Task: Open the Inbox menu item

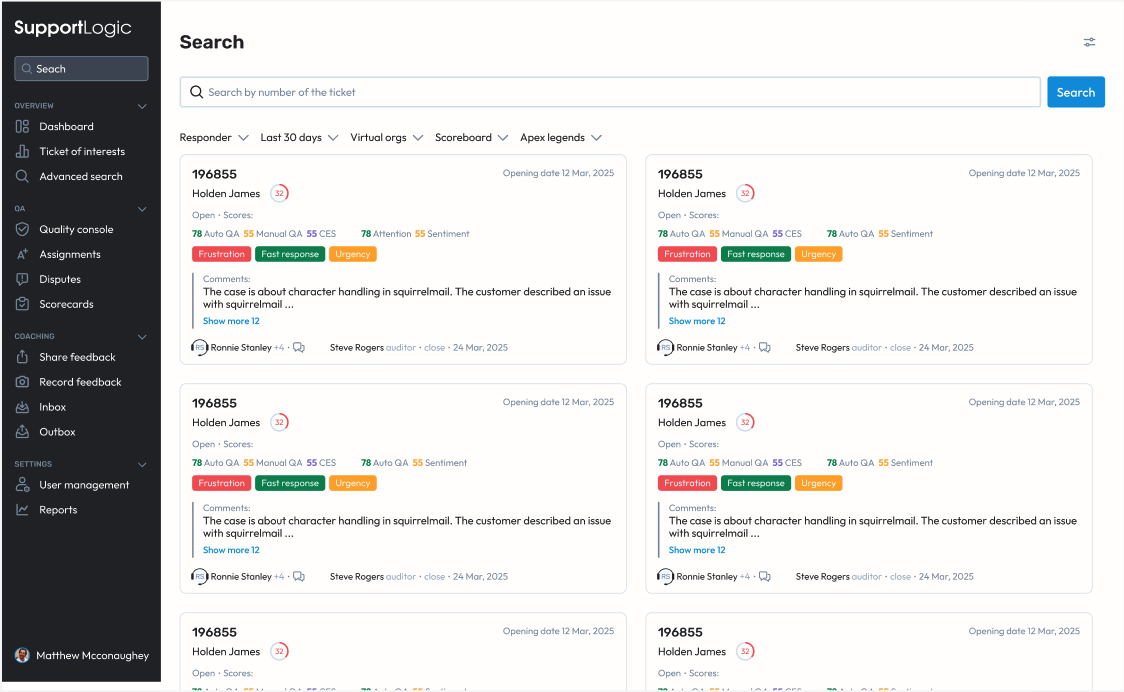Action: (x=52, y=407)
